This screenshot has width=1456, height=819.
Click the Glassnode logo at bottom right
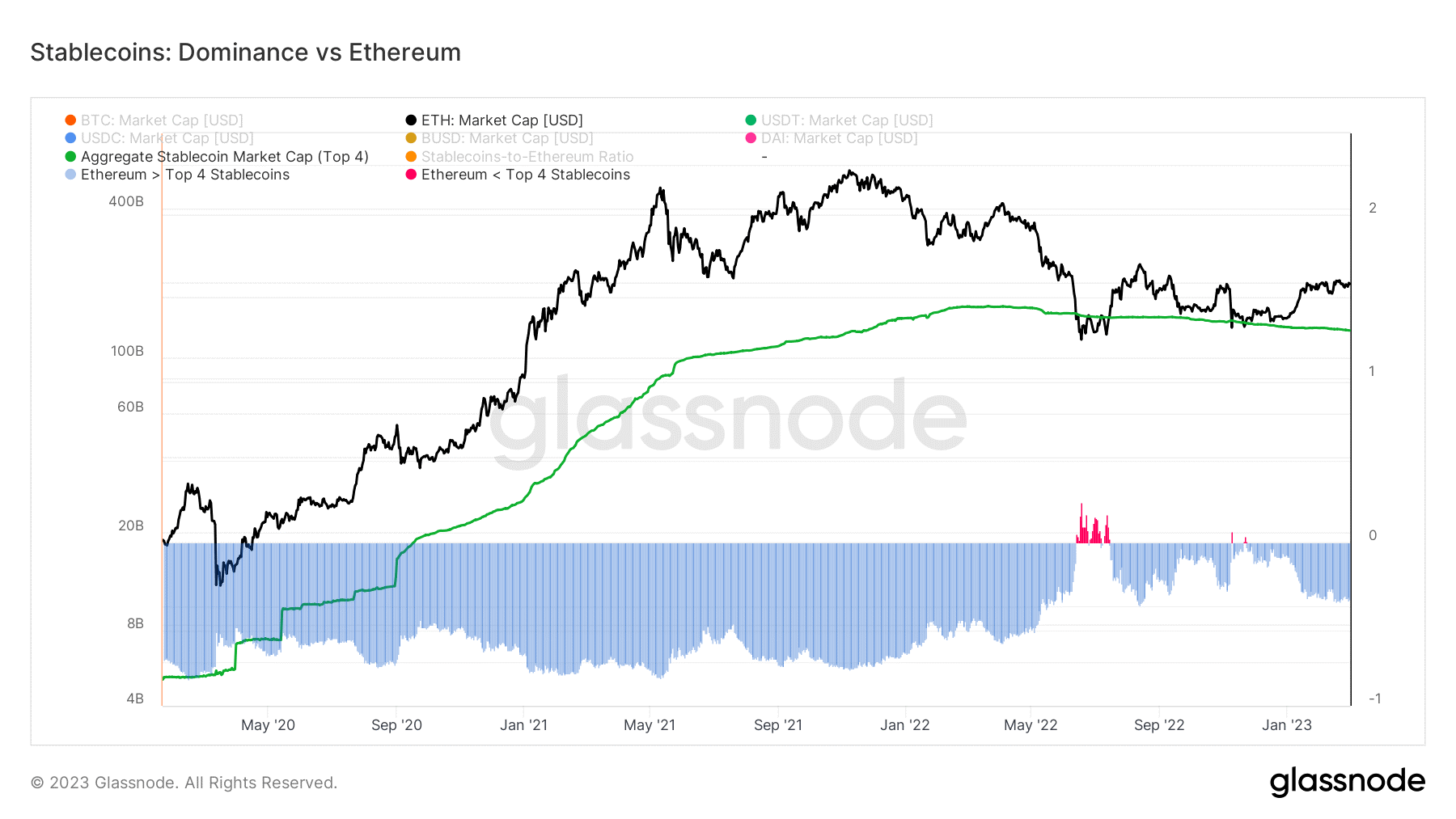pos(1347,782)
